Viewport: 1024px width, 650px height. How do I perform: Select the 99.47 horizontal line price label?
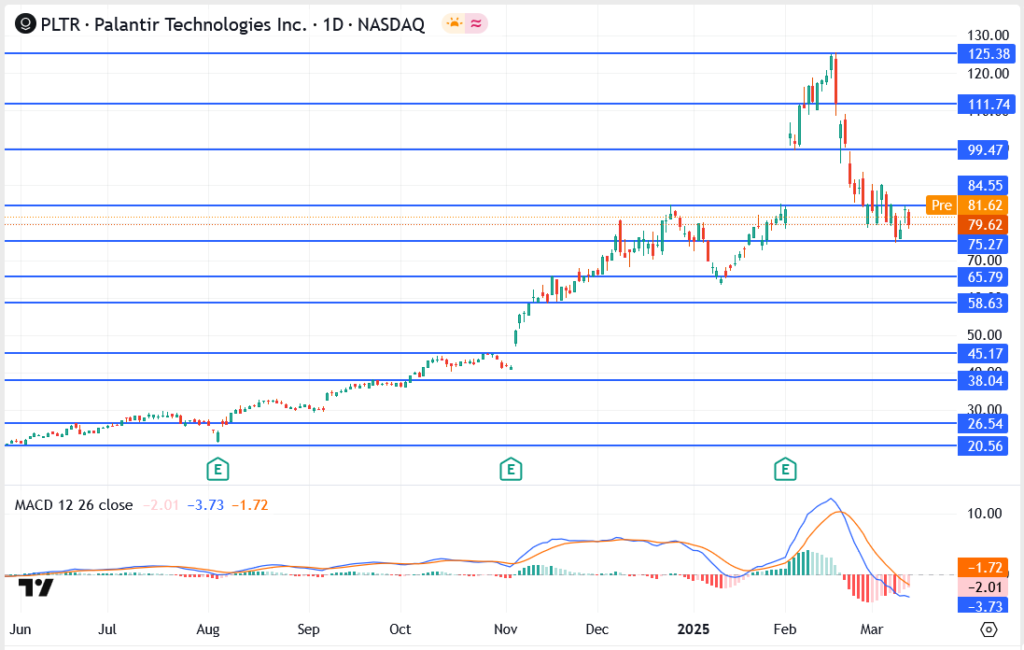tap(984, 149)
